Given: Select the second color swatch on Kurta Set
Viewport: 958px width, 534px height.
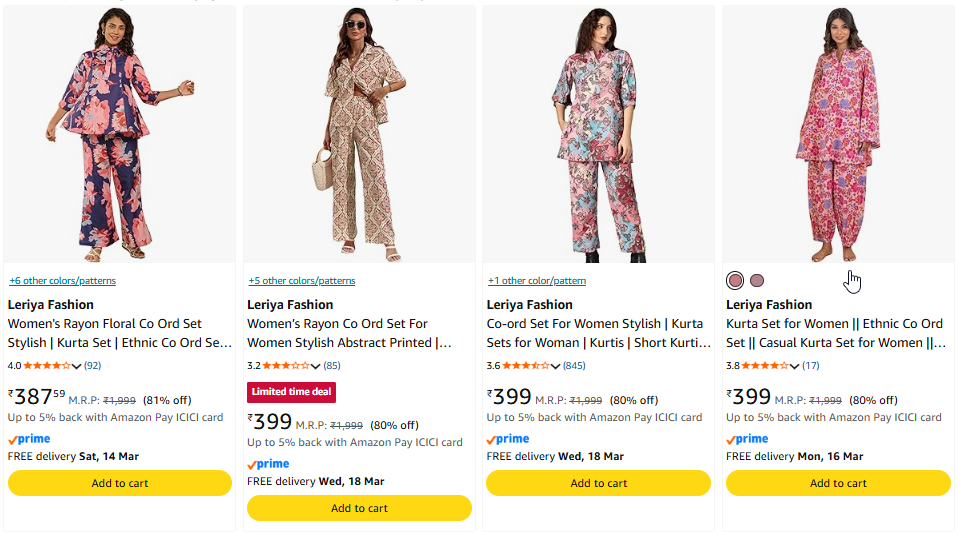Looking at the screenshot, I should coord(757,281).
